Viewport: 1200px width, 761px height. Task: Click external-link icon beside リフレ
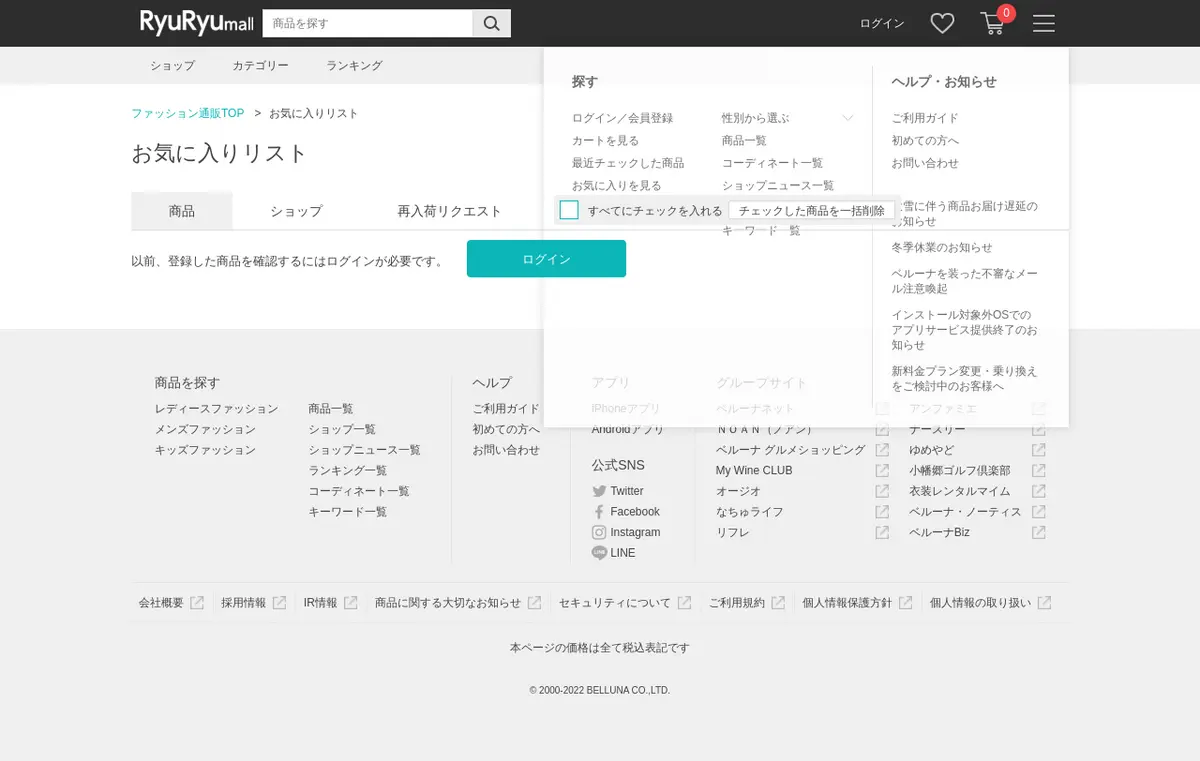(x=882, y=532)
